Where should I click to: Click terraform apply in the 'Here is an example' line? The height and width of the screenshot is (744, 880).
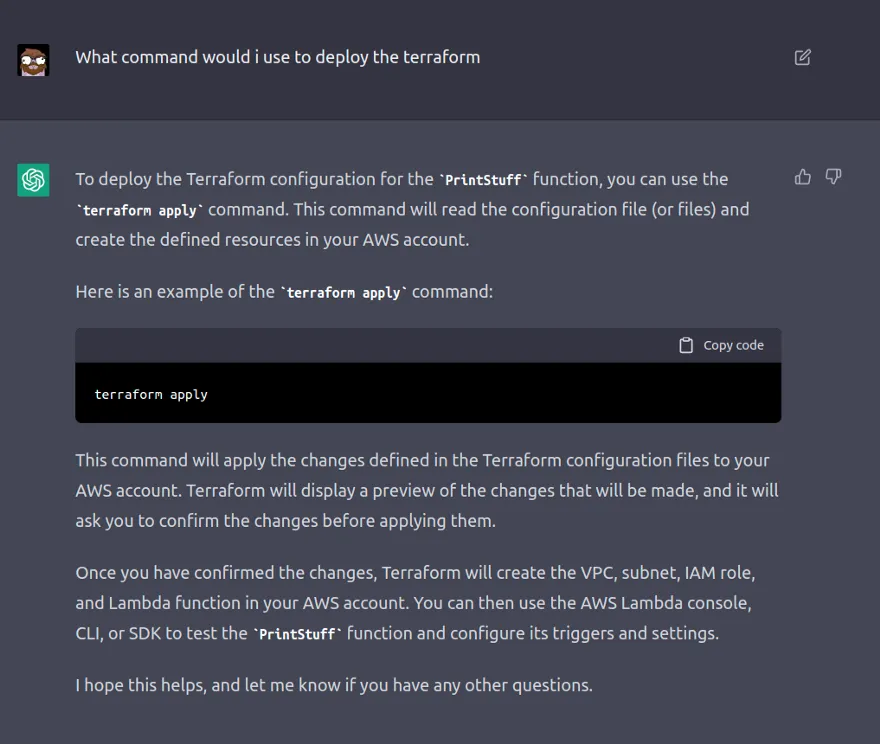343,293
